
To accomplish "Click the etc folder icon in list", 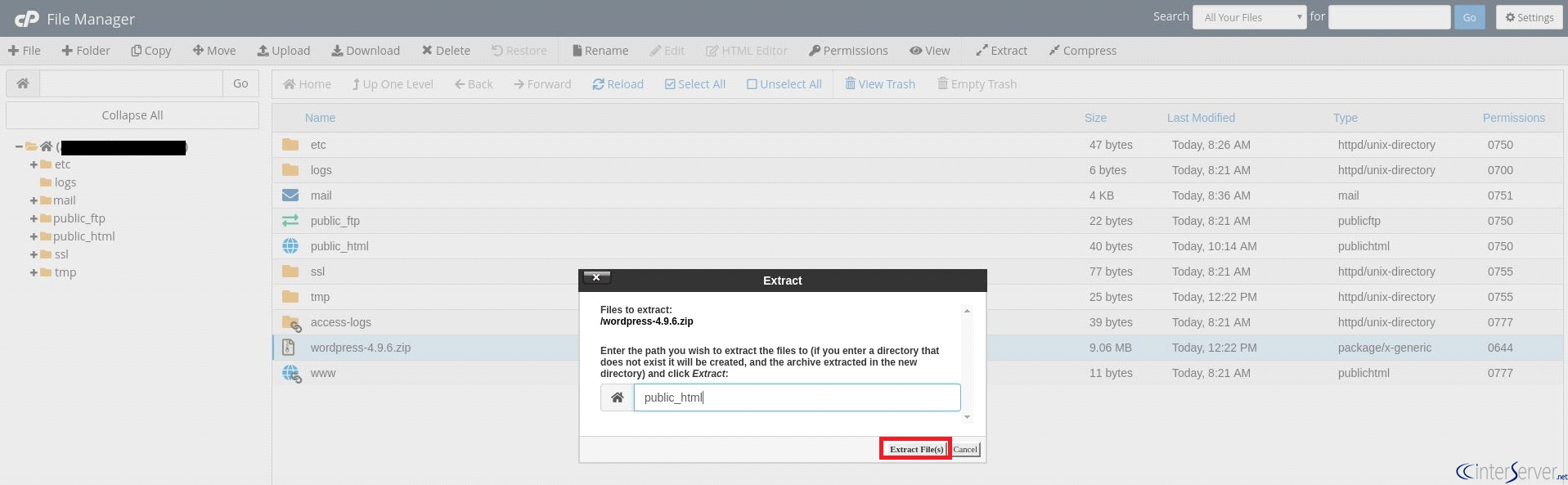I will coord(290,145).
